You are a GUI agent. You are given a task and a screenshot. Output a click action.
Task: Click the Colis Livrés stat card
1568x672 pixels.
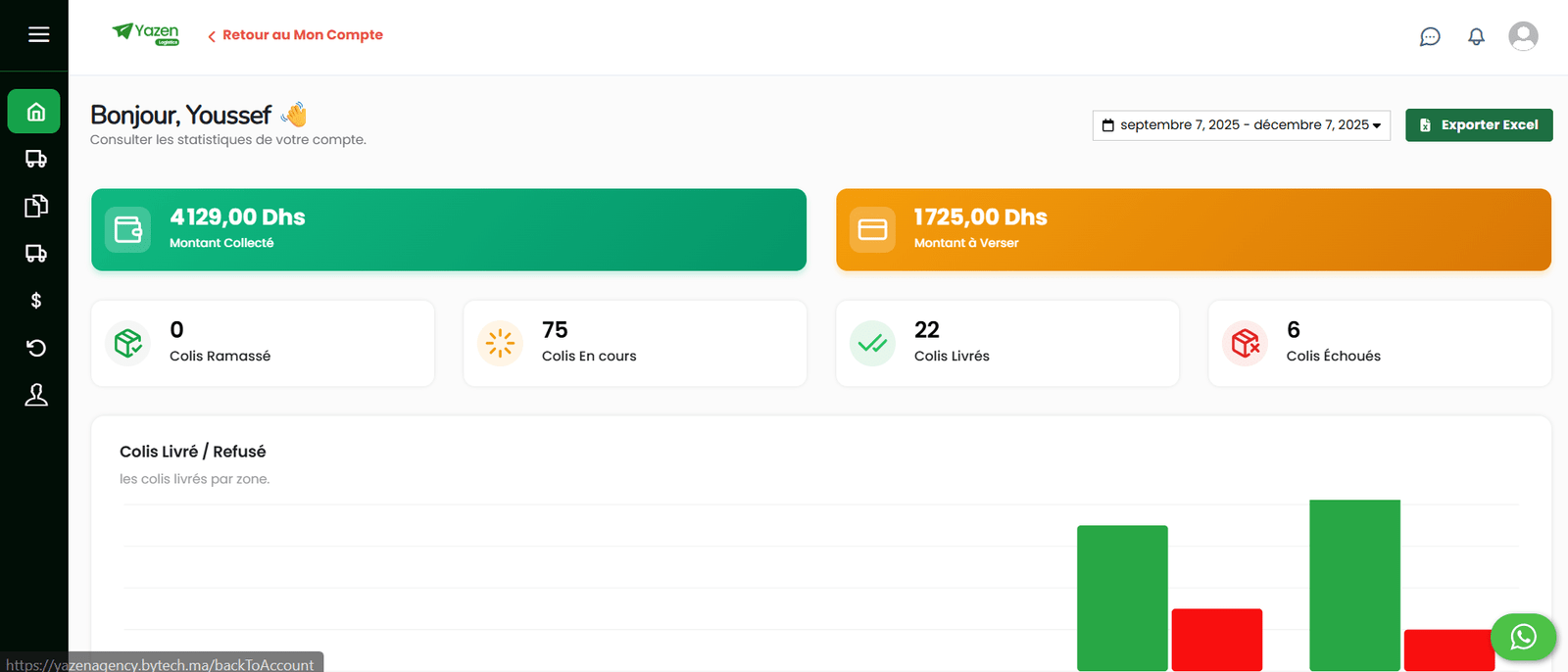point(1006,343)
